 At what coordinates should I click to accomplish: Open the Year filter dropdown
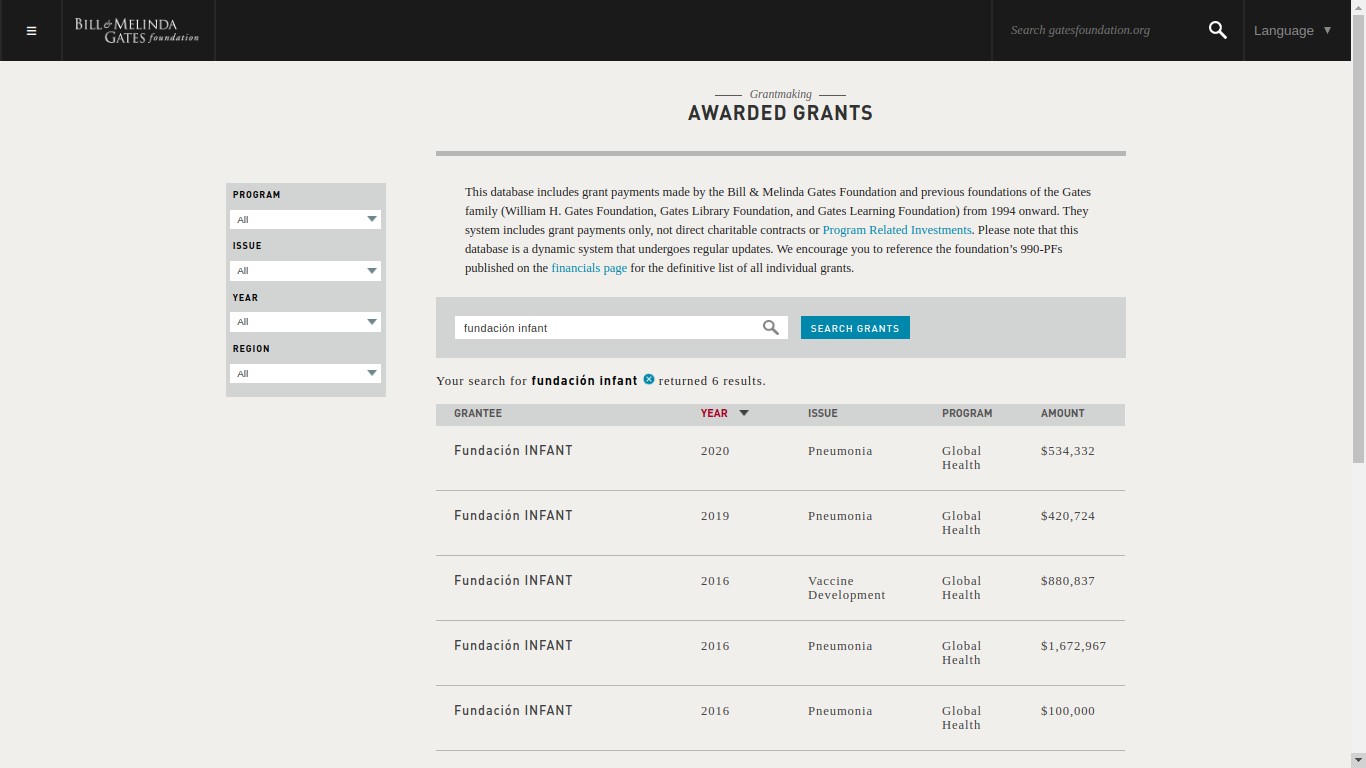point(305,322)
